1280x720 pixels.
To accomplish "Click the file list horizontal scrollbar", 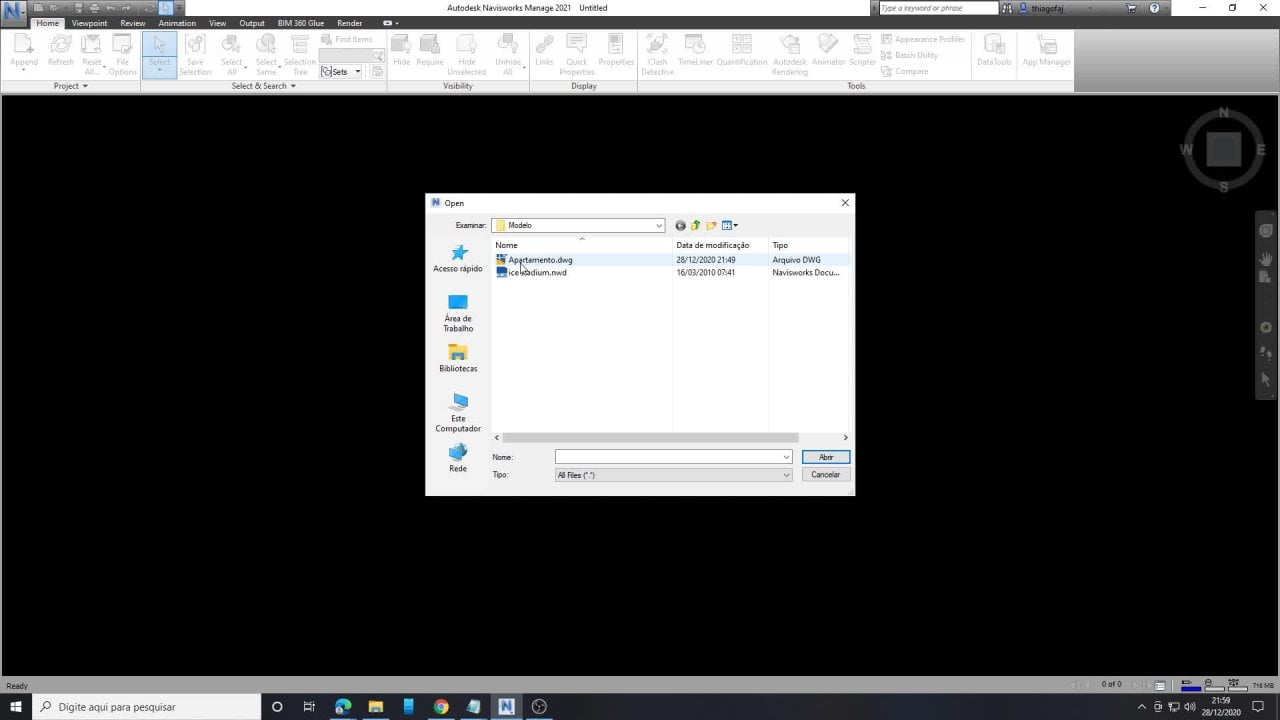I will click(650, 438).
